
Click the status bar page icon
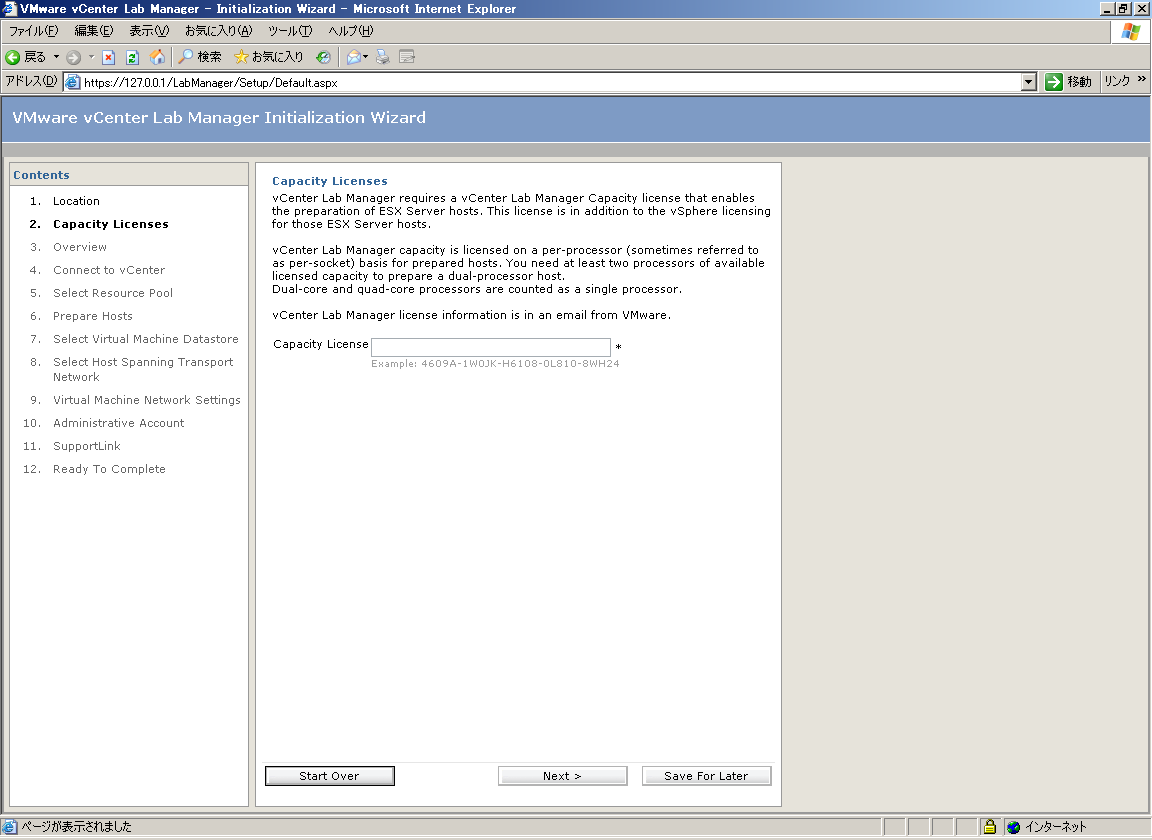[9, 827]
